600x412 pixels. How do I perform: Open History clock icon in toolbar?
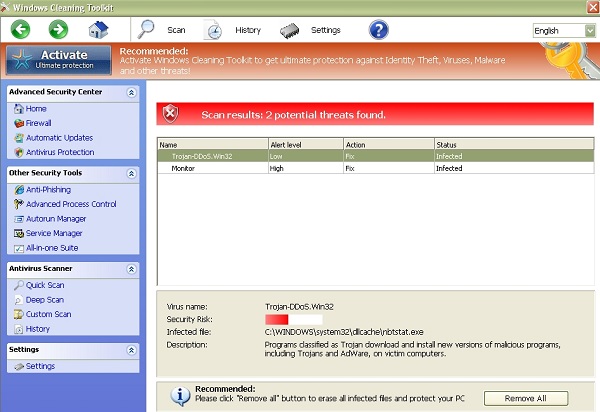point(214,30)
